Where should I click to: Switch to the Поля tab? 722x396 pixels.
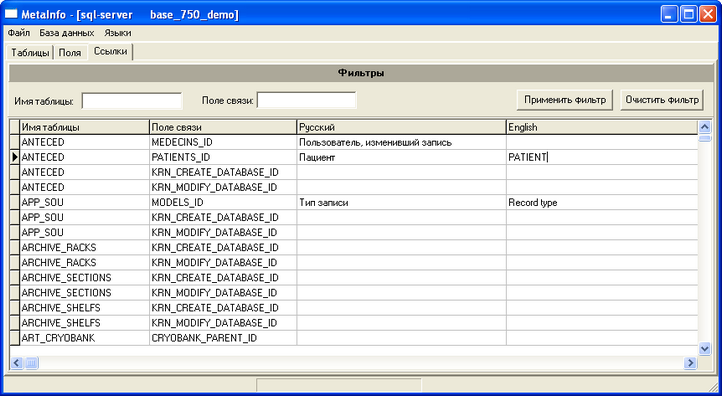(70, 53)
